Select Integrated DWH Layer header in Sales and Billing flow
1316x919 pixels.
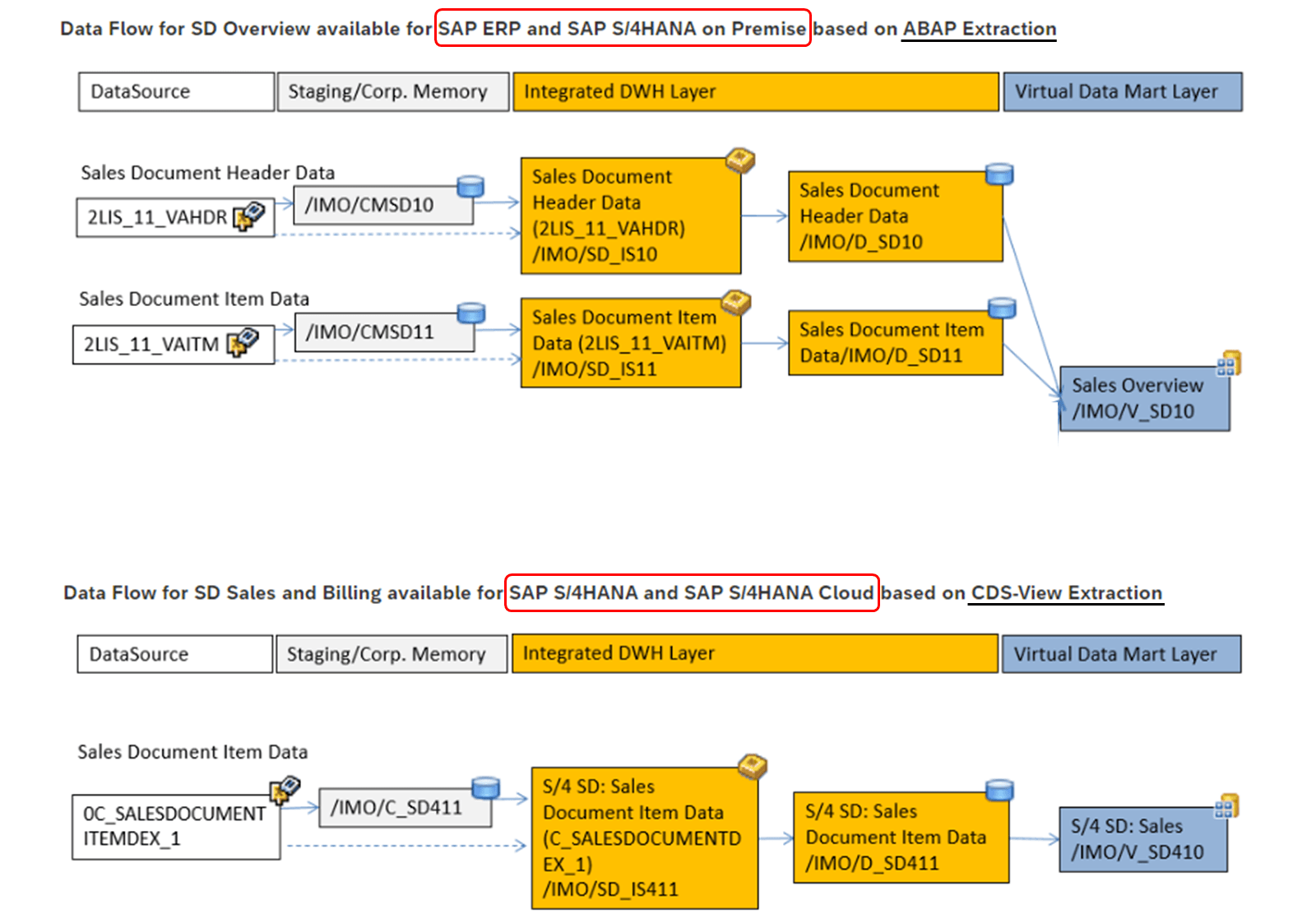755,653
